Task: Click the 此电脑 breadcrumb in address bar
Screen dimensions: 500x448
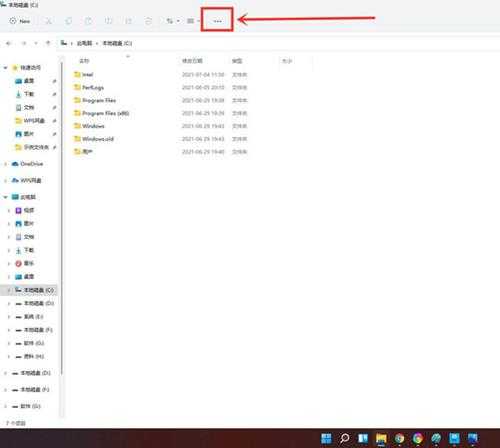Action: pos(84,43)
